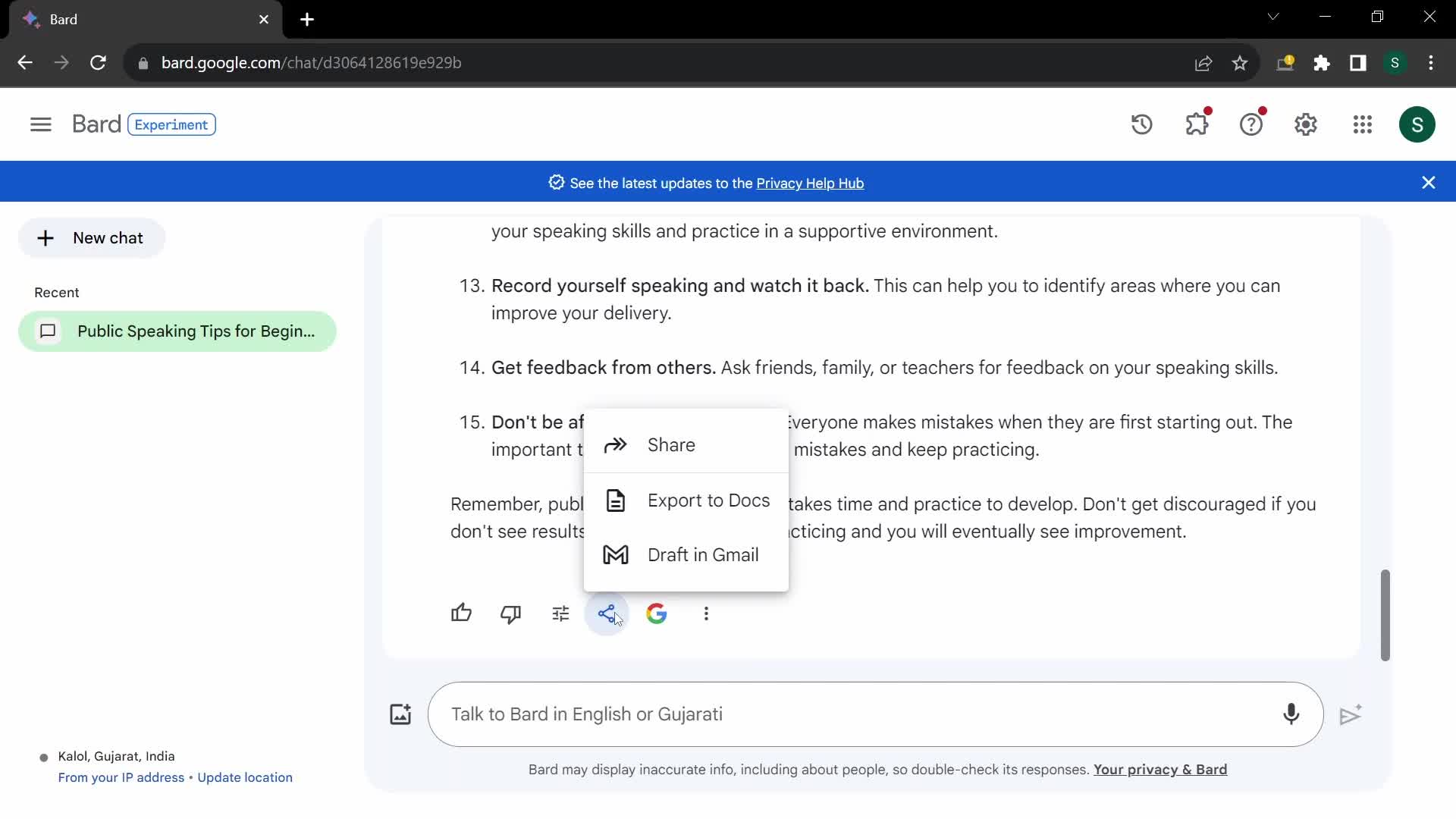
Task: Click the browser address bar URL
Action: (311, 63)
